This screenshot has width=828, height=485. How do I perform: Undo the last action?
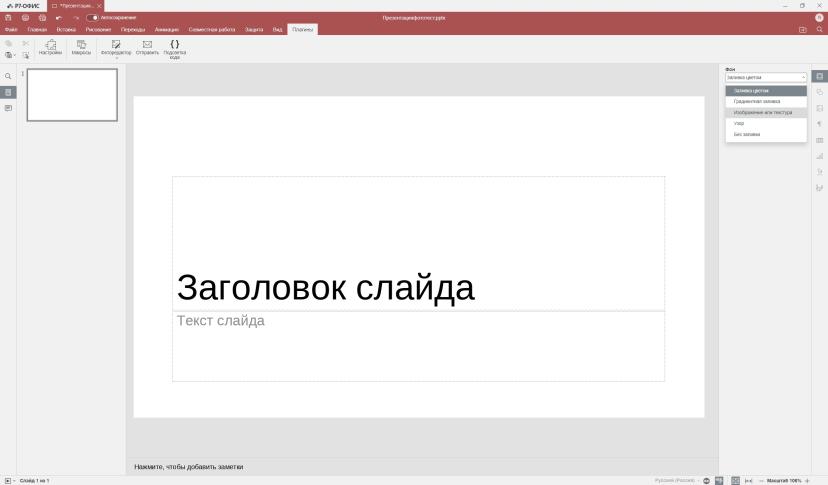click(59, 17)
